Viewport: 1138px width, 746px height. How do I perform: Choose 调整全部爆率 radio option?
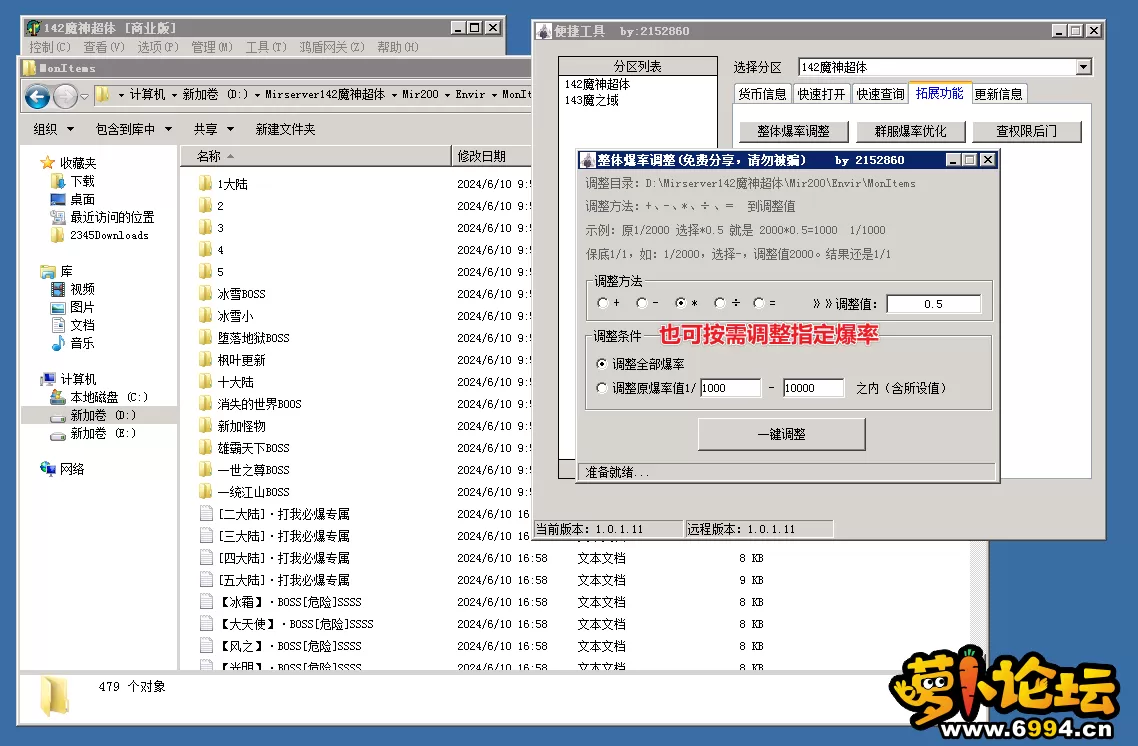coord(640,364)
